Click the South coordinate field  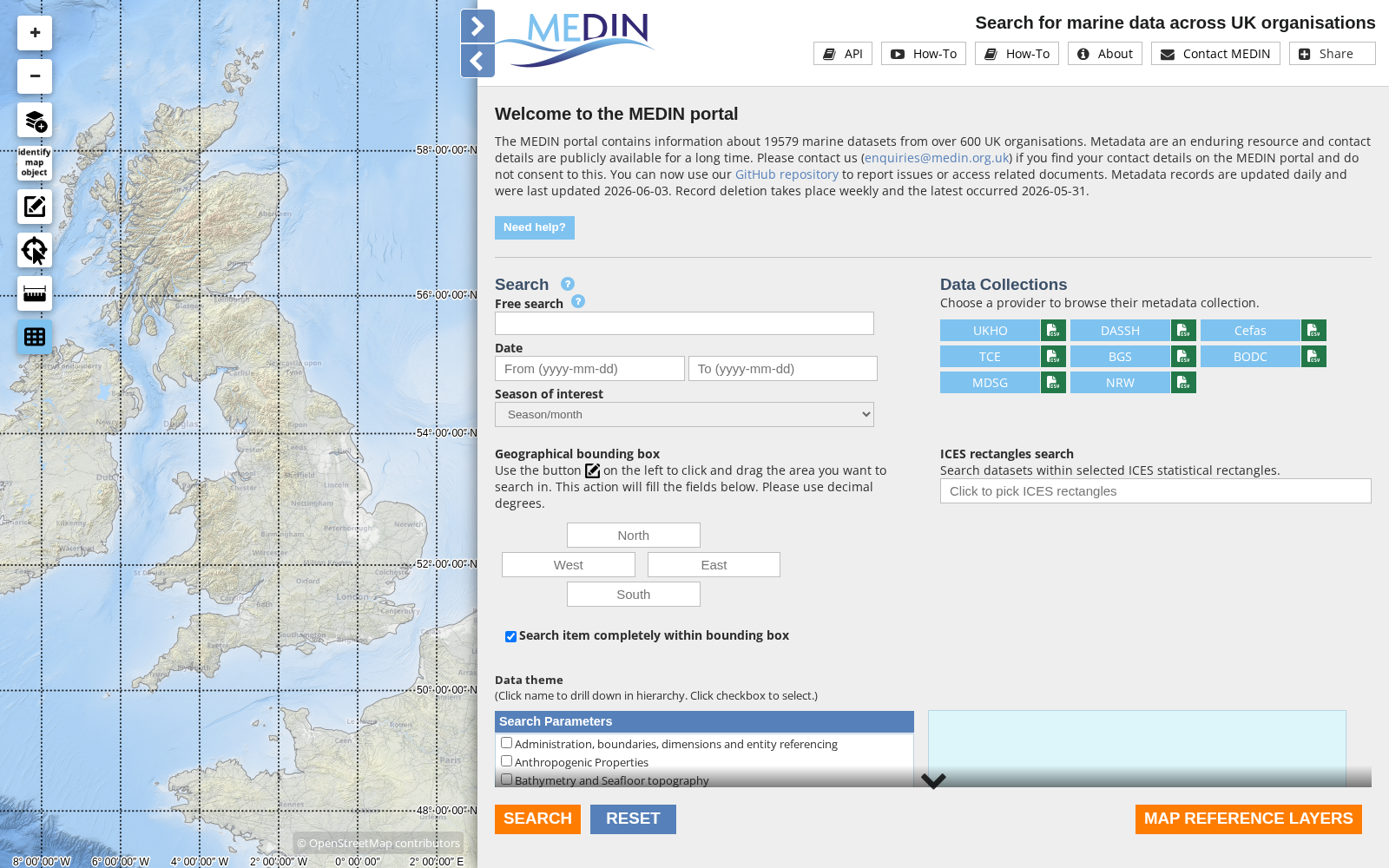point(634,595)
